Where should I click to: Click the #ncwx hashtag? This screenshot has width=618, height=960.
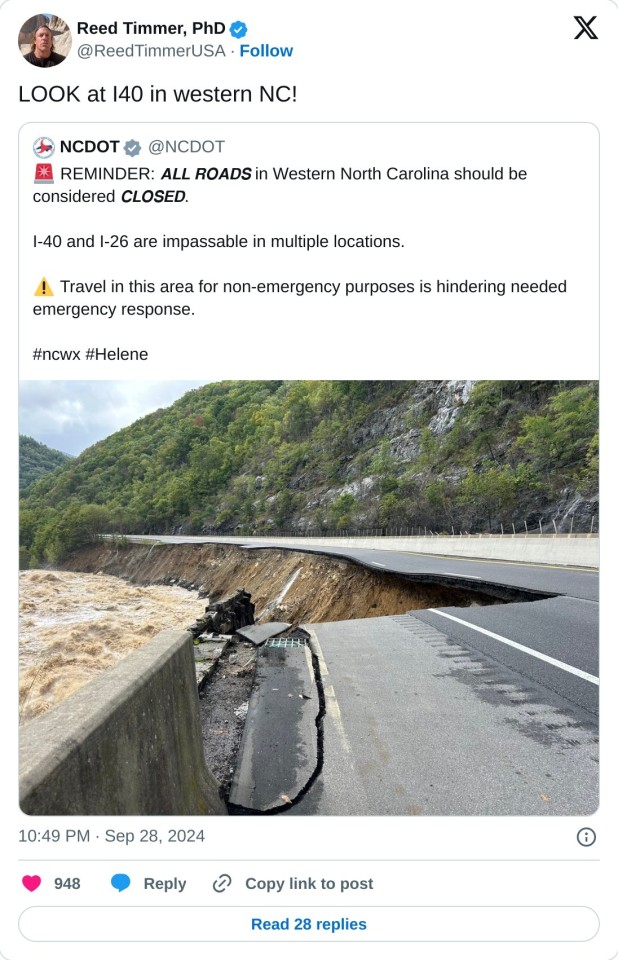56,354
